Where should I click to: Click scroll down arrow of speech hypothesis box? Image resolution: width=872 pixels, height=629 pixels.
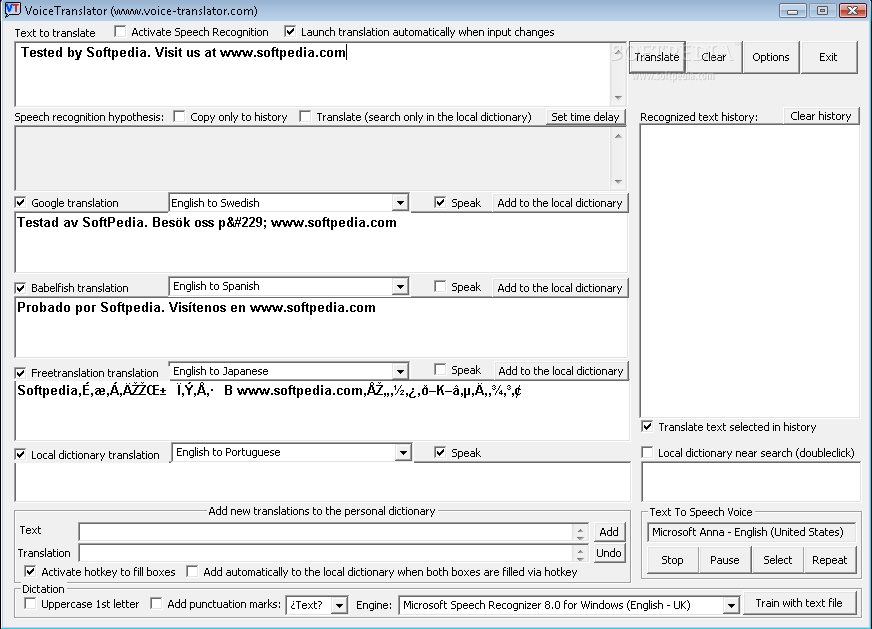coord(618,182)
